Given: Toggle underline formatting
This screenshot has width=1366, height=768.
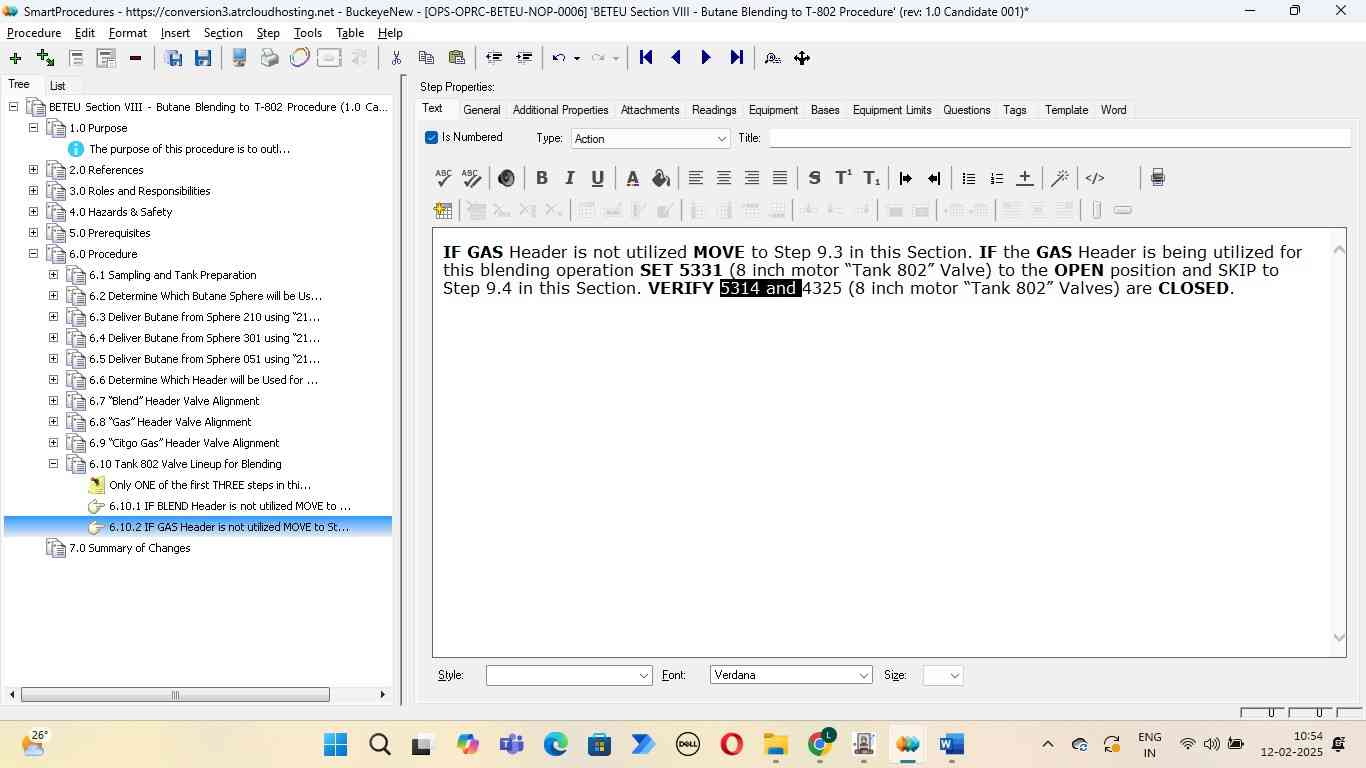Looking at the screenshot, I should tap(597, 178).
